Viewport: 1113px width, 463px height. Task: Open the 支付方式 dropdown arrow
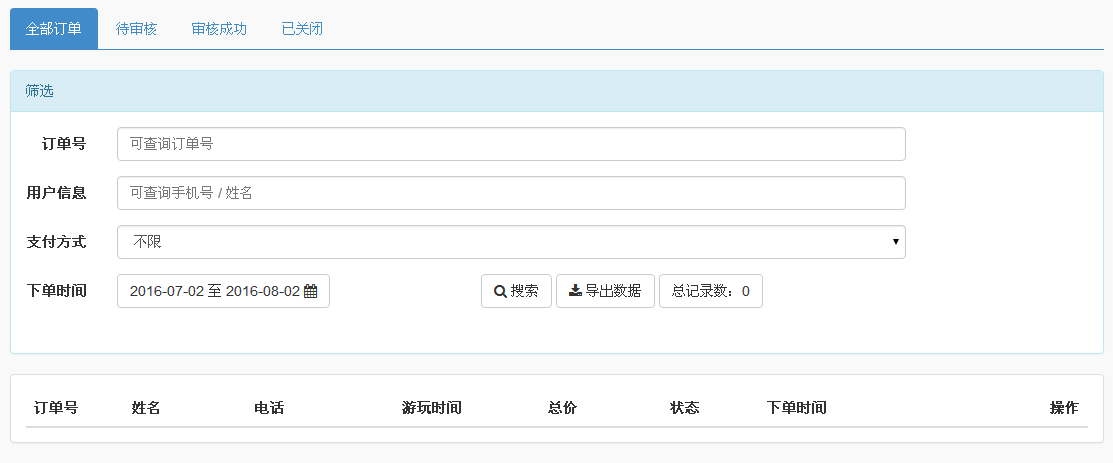tap(896, 242)
